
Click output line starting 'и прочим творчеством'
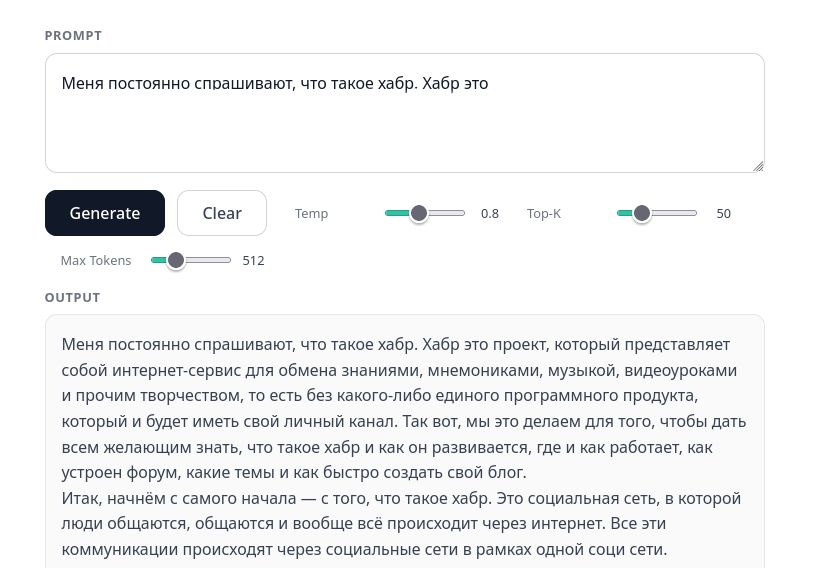(379, 395)
